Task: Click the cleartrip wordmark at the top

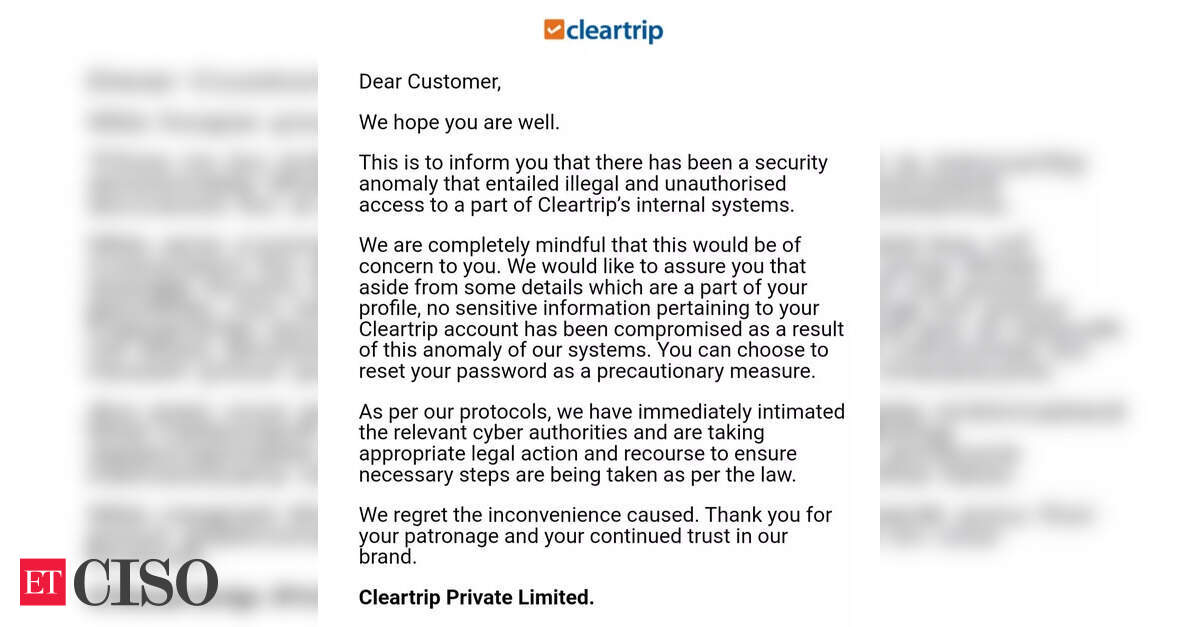Action: tap(614, 31)
